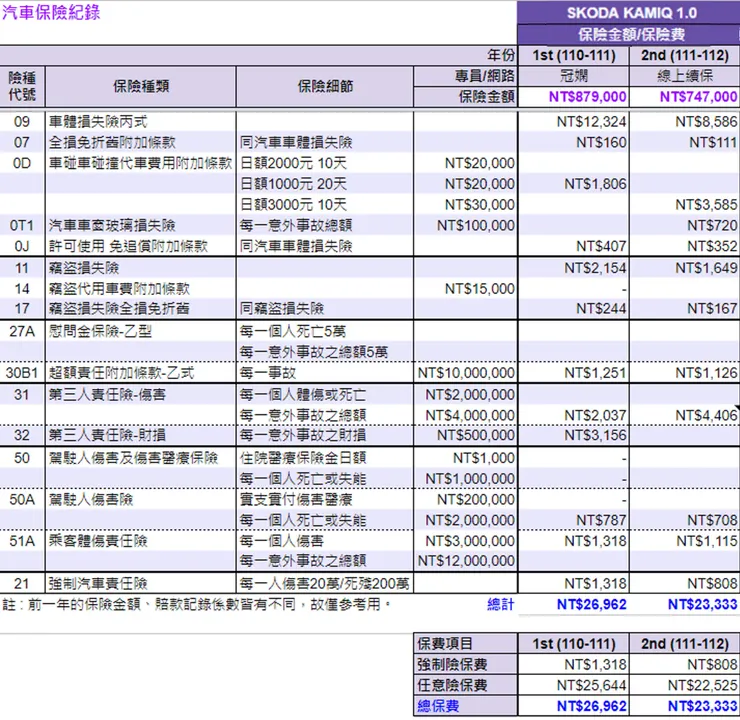This screenshot has width=740, height=720.
Task: Click 每一人傷害20萬/死殘200萬 cell
Action: pos(325,584)
